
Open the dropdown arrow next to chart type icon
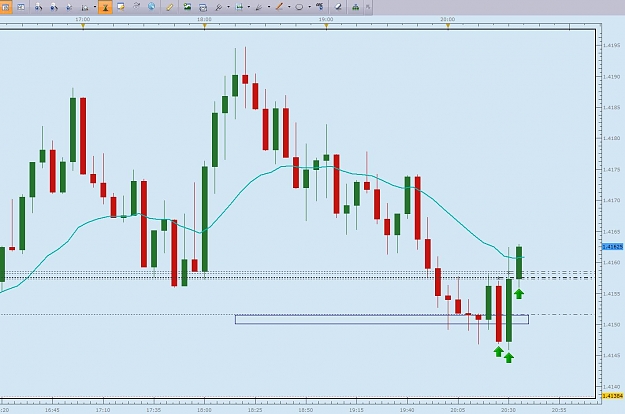[95, 7]
